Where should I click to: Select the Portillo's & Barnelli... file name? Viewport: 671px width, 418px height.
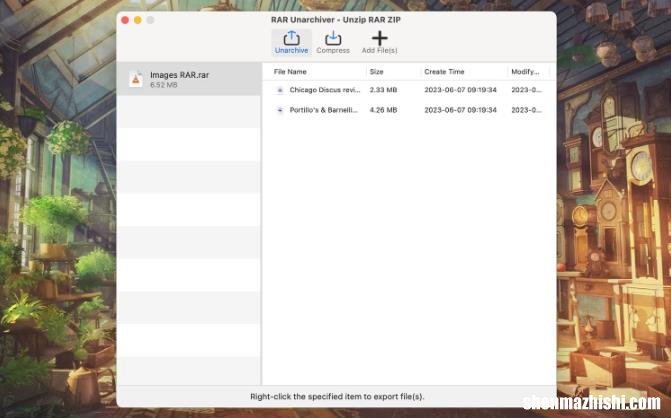click(x=324, y=110)
